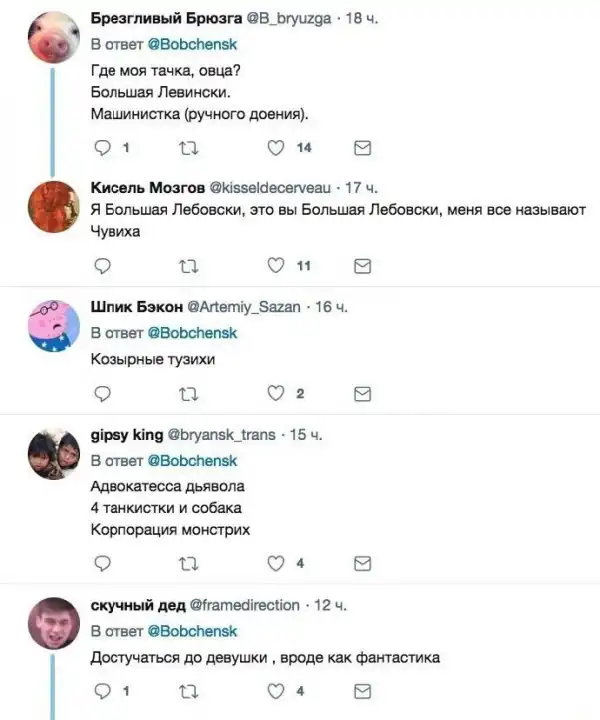Retweet Кисель Мозгов's Лебовски tweet
Image resolution: width=600 pixels, height=720 pixels.
pos(187,265)
